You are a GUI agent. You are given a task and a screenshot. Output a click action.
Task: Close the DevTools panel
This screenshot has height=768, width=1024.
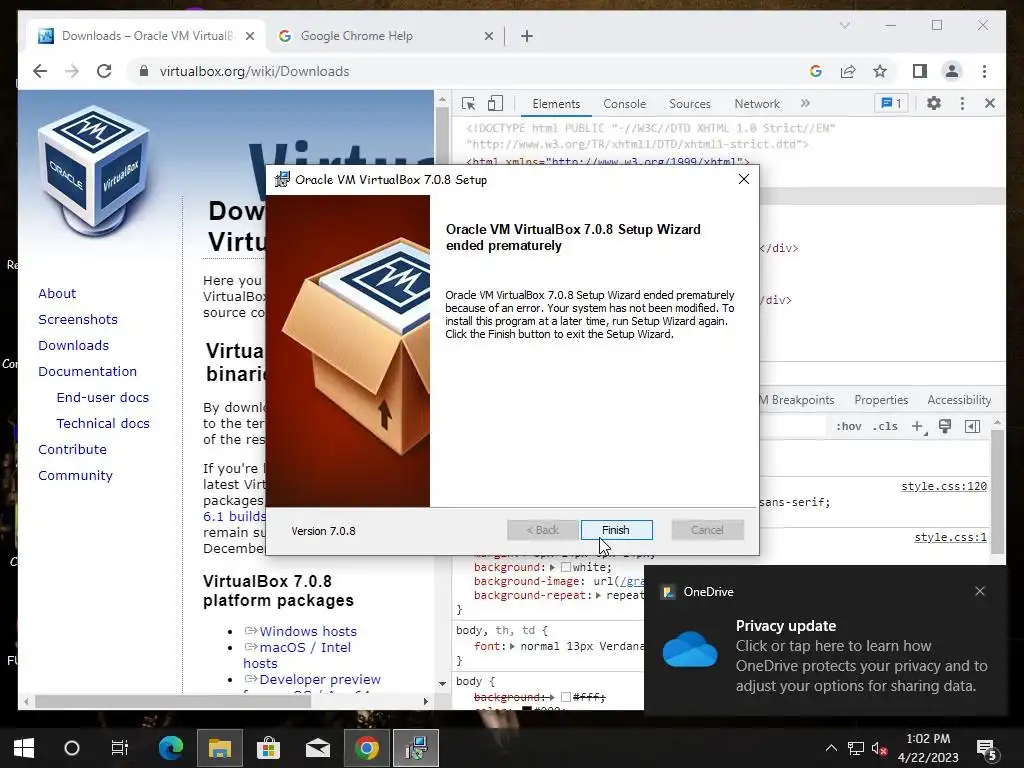coord(990,103)
